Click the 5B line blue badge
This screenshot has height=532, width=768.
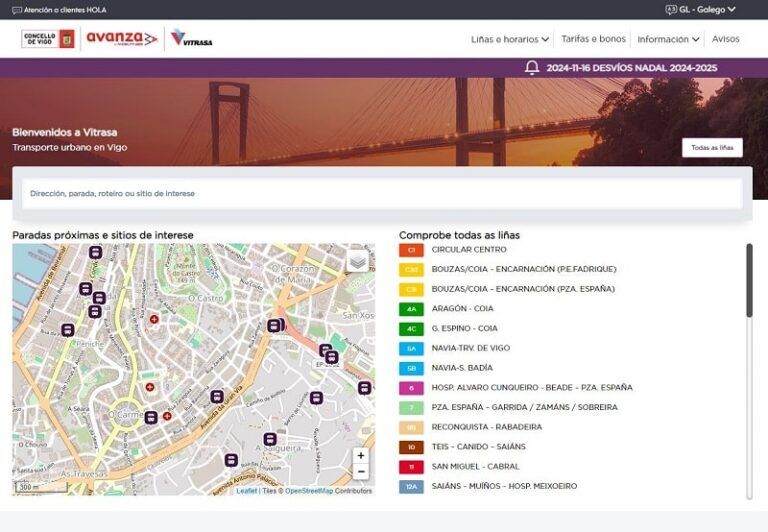(x=411, y=368)
